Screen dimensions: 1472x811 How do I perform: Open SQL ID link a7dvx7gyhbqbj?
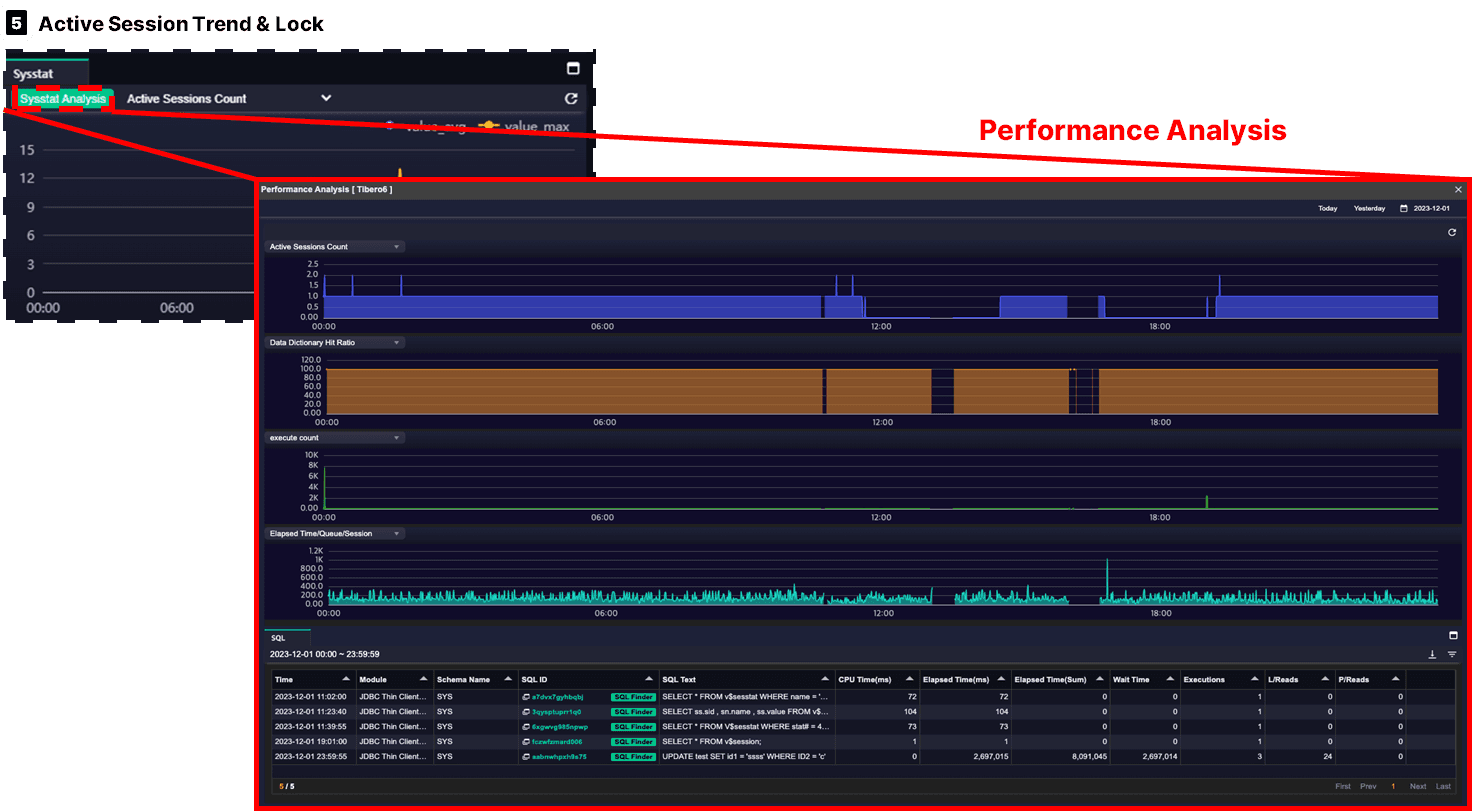557,696
